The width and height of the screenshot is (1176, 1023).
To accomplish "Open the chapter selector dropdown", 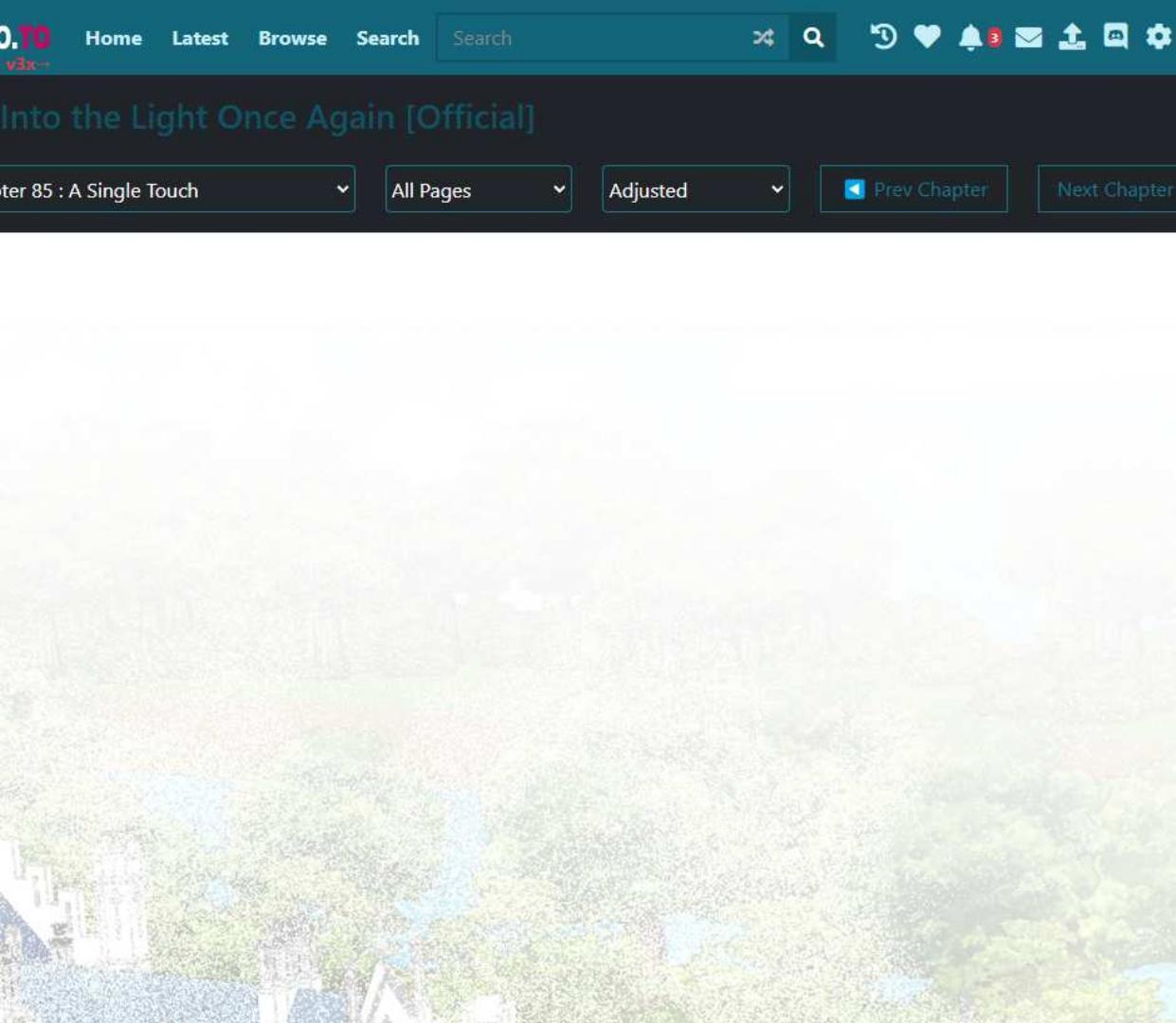I will pos(177,189).
